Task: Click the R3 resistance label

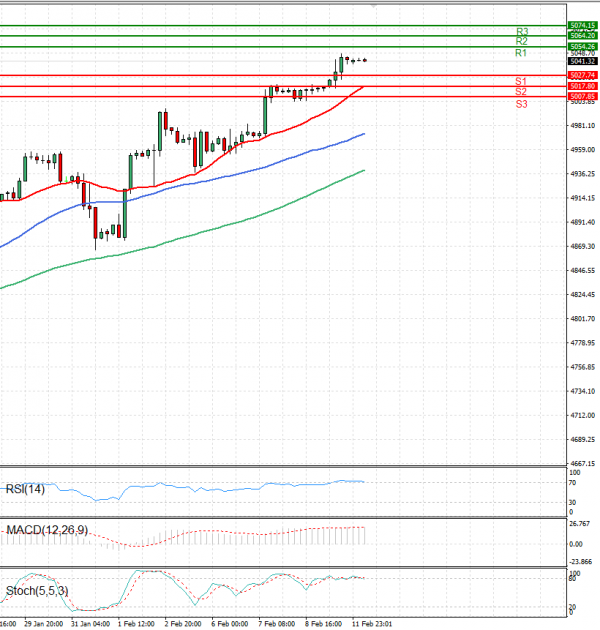Action: (x=522, y=31)
